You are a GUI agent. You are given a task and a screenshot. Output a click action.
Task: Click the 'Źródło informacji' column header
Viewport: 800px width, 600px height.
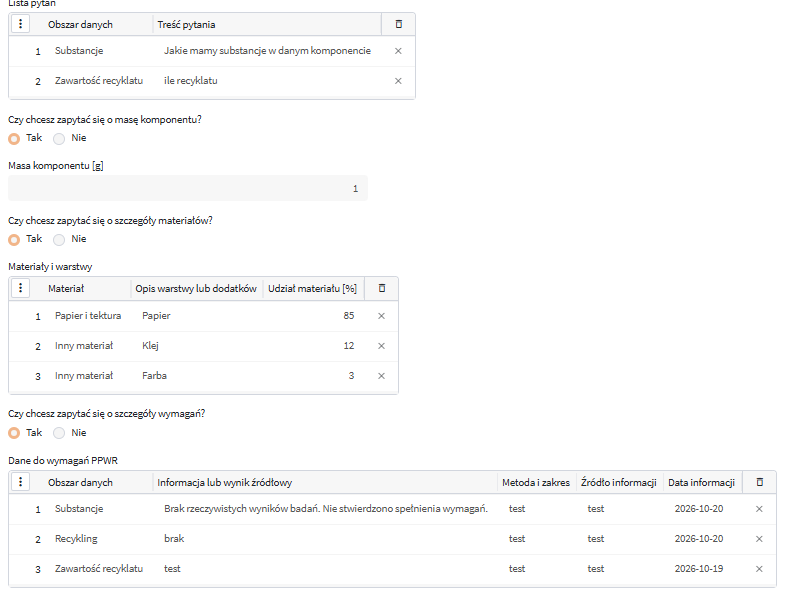pyautogui.click(x=618, y=483)
